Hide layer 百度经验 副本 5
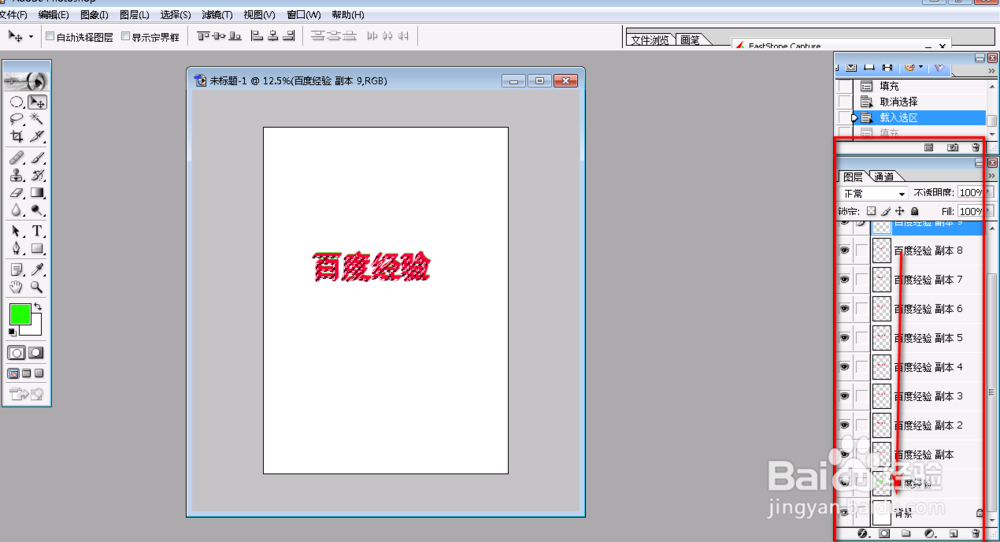Image resolution: width=1000 pixels, height=542 pixels. click(844, 338)
